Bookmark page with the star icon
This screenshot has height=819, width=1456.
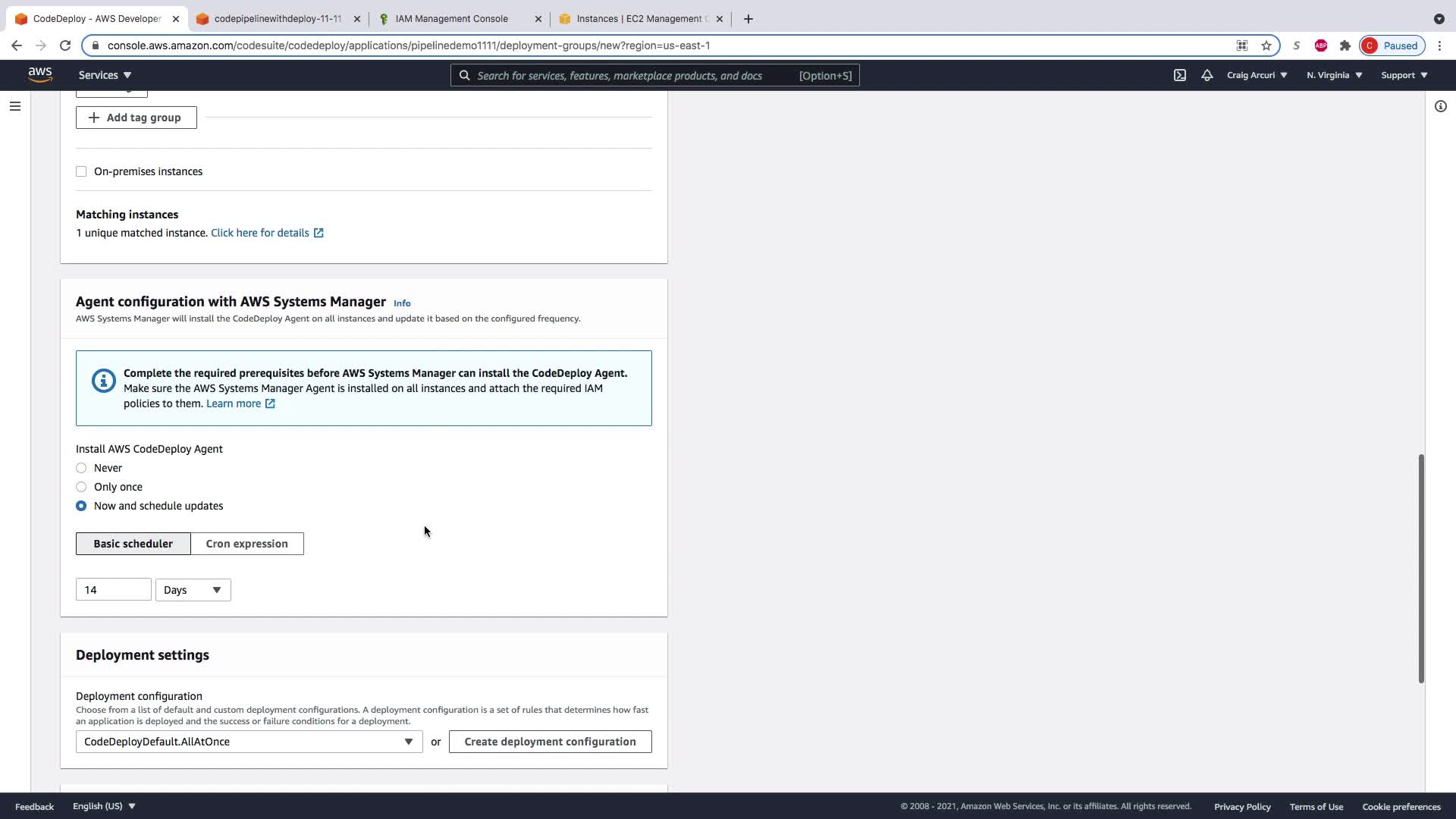click(x=1266, y=45)
